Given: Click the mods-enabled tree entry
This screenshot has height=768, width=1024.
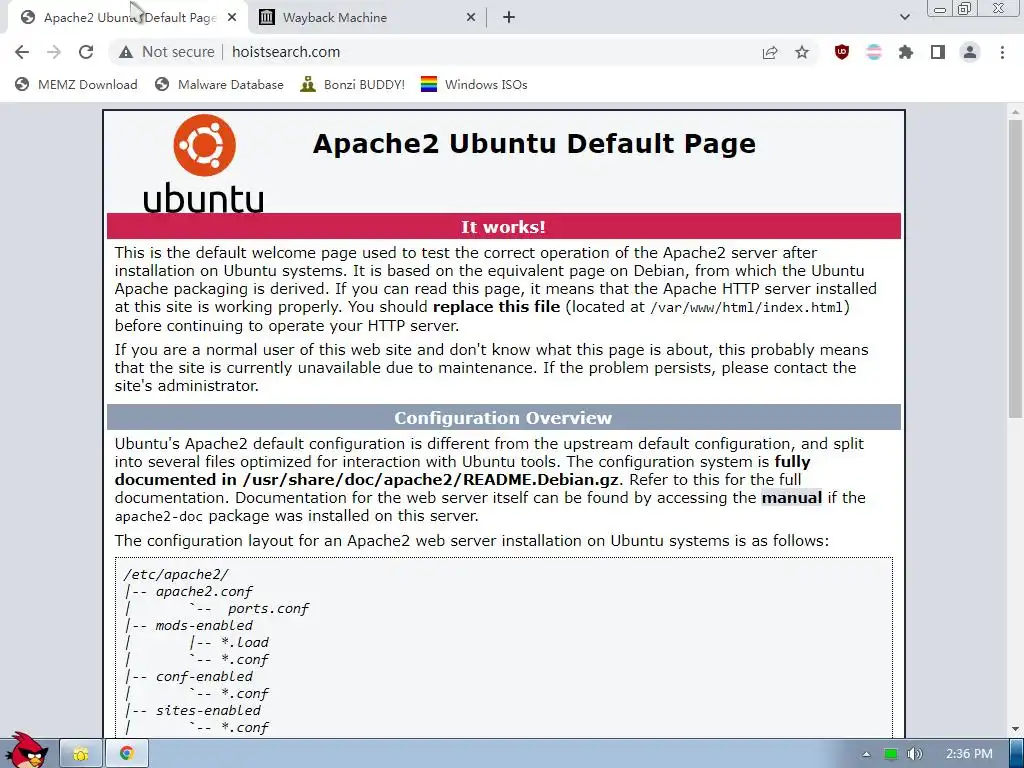Looking at the screenshot, I should (204, 626).
